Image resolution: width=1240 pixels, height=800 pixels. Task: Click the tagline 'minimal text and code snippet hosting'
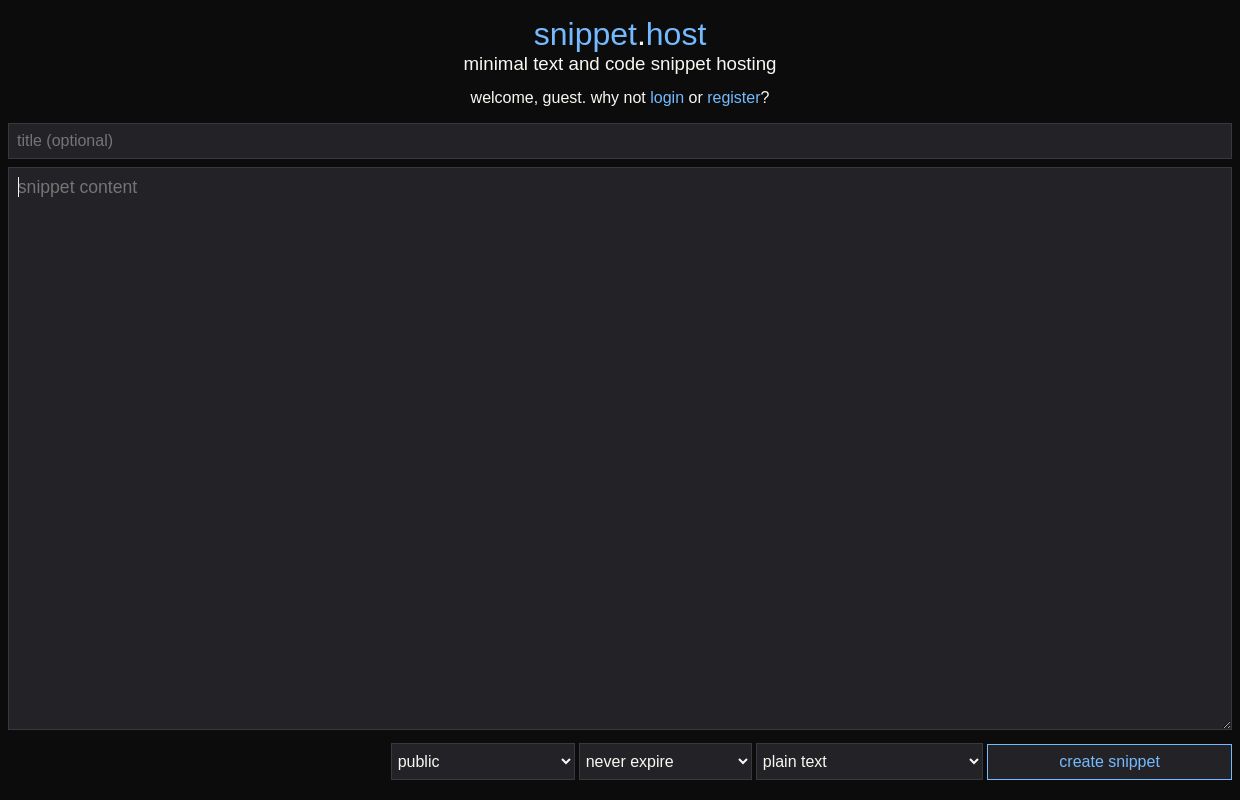point(620,63)
